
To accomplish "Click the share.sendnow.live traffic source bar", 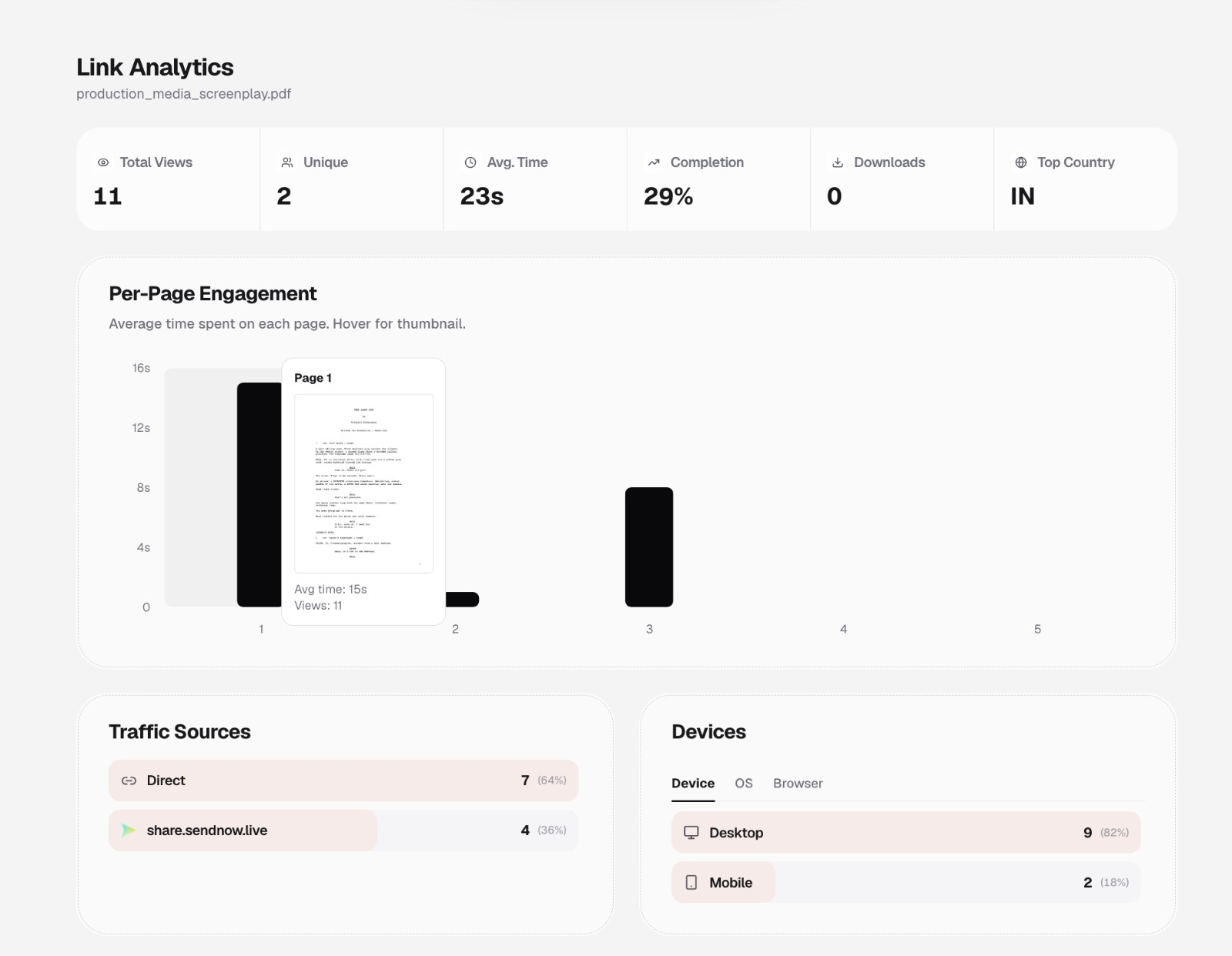I will pos(343,831).
